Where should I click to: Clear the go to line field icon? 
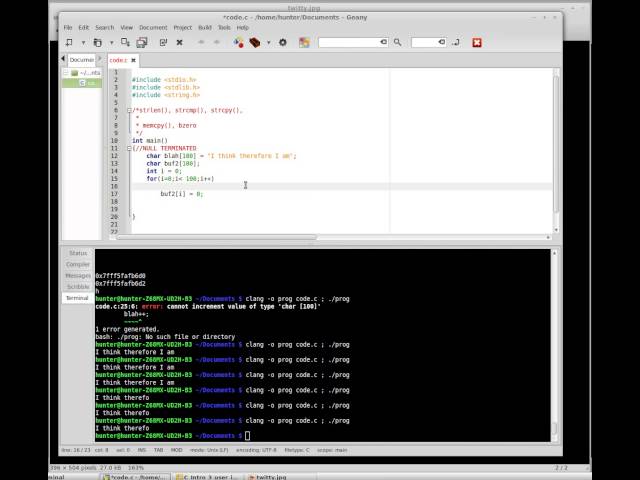(442, 42)
